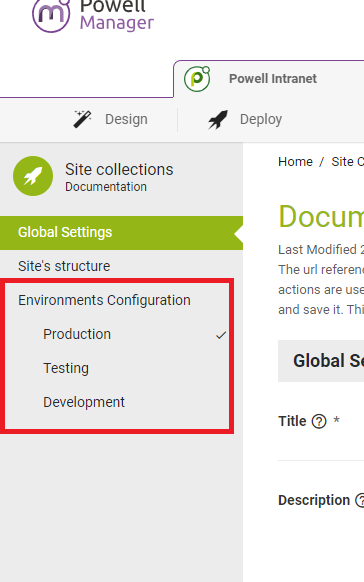Open the Deploy menu
The width and height of the screenshot is (364, 582).
click(x=261, y=120)
